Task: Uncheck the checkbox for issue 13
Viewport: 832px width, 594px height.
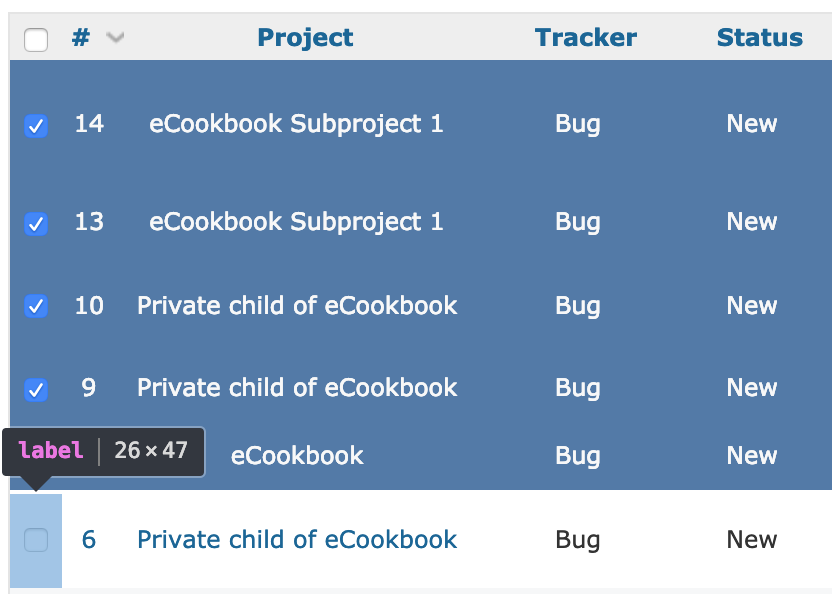Action: coord(36,223)
